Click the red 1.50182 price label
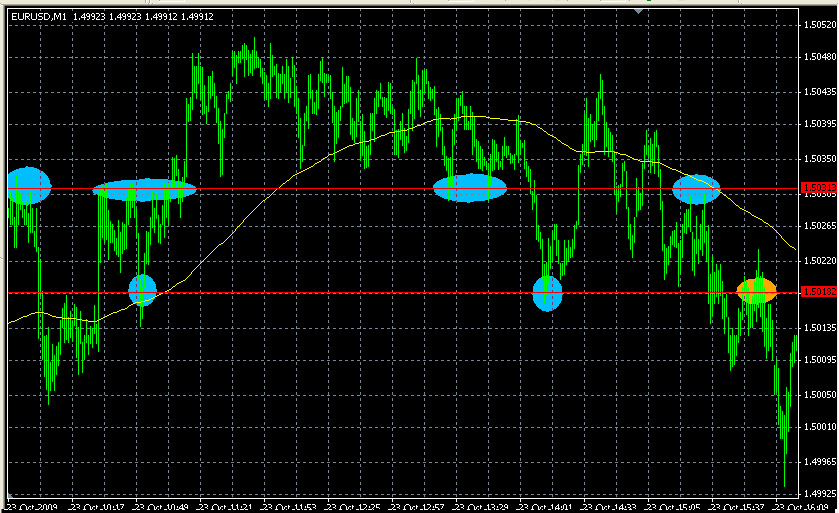The width and height of the screenshot is (839, 513). [x=819, y=293]
